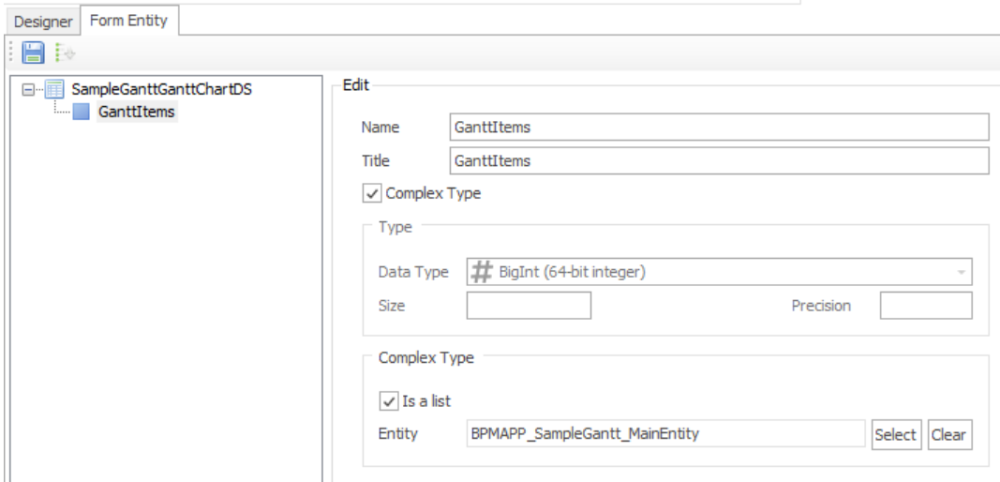The height and width of the screenshot is (482, 1000).
Task: Select the Form Entity tab
Action: click(129, 19)
